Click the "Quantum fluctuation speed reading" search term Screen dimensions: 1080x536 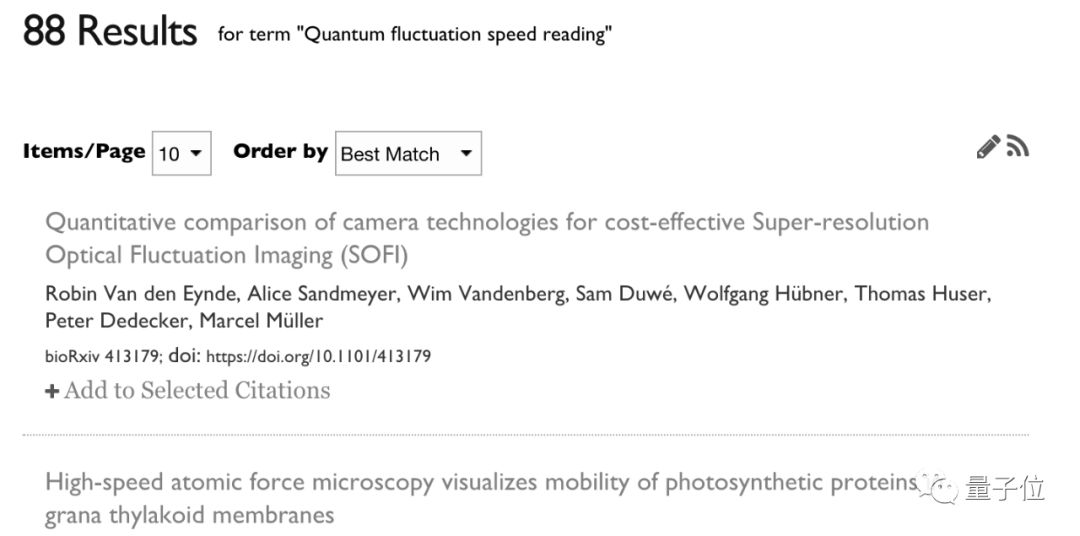(457, 35)
